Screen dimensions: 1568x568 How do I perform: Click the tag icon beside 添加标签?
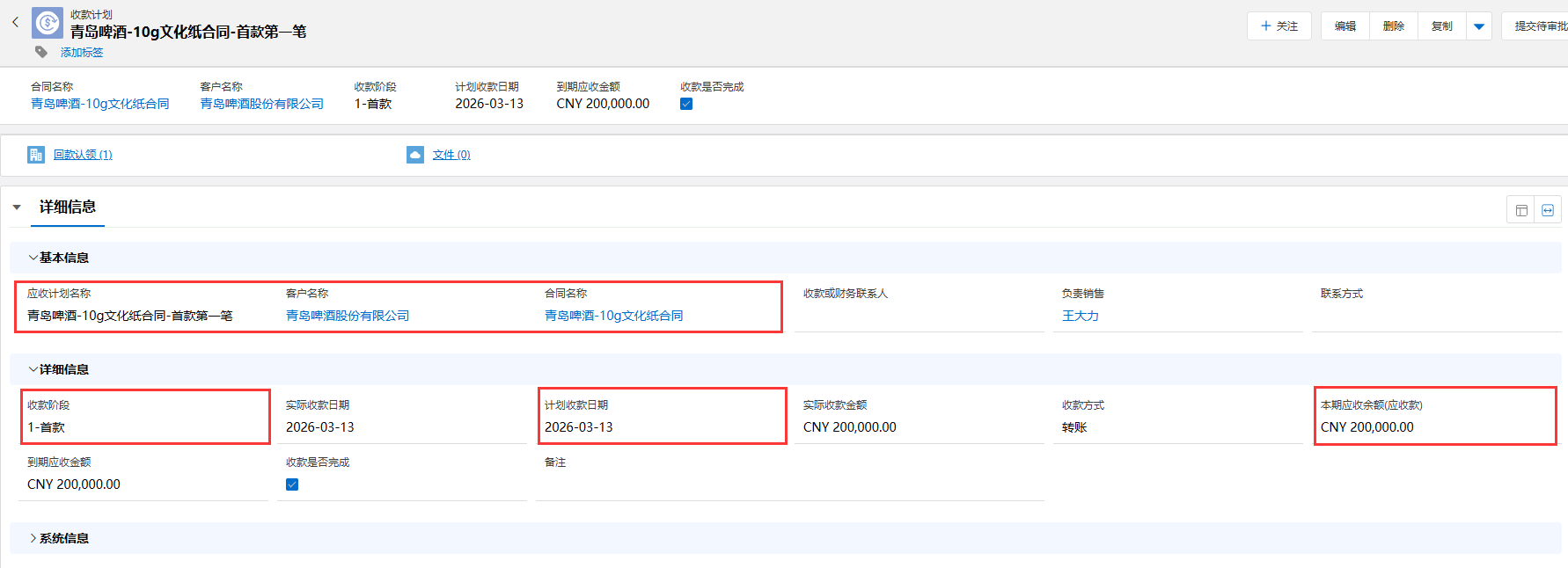pos(41,53)
